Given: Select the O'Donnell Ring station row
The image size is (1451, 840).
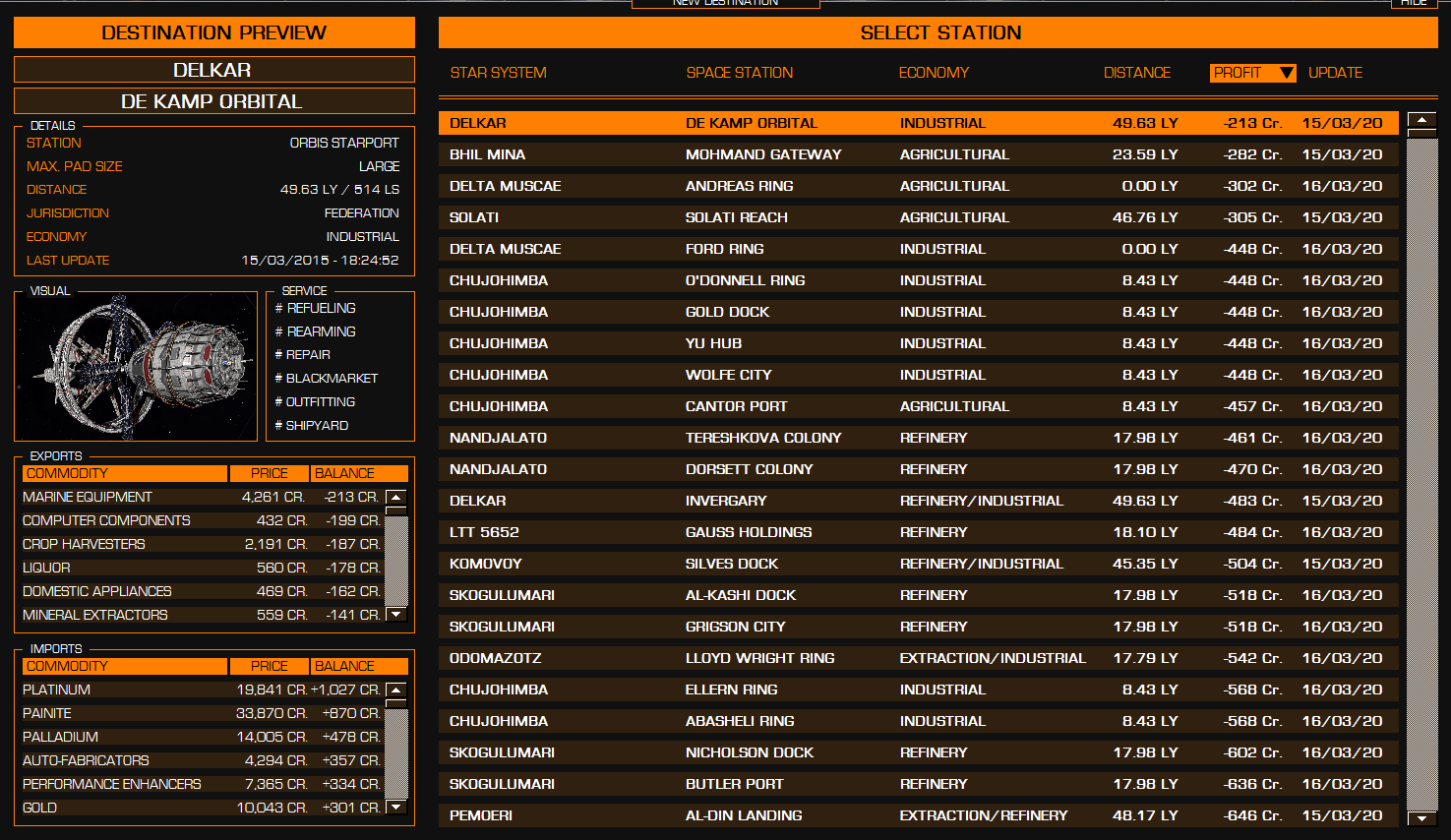Looking at the screenshot, I should [x=918, y=280].
